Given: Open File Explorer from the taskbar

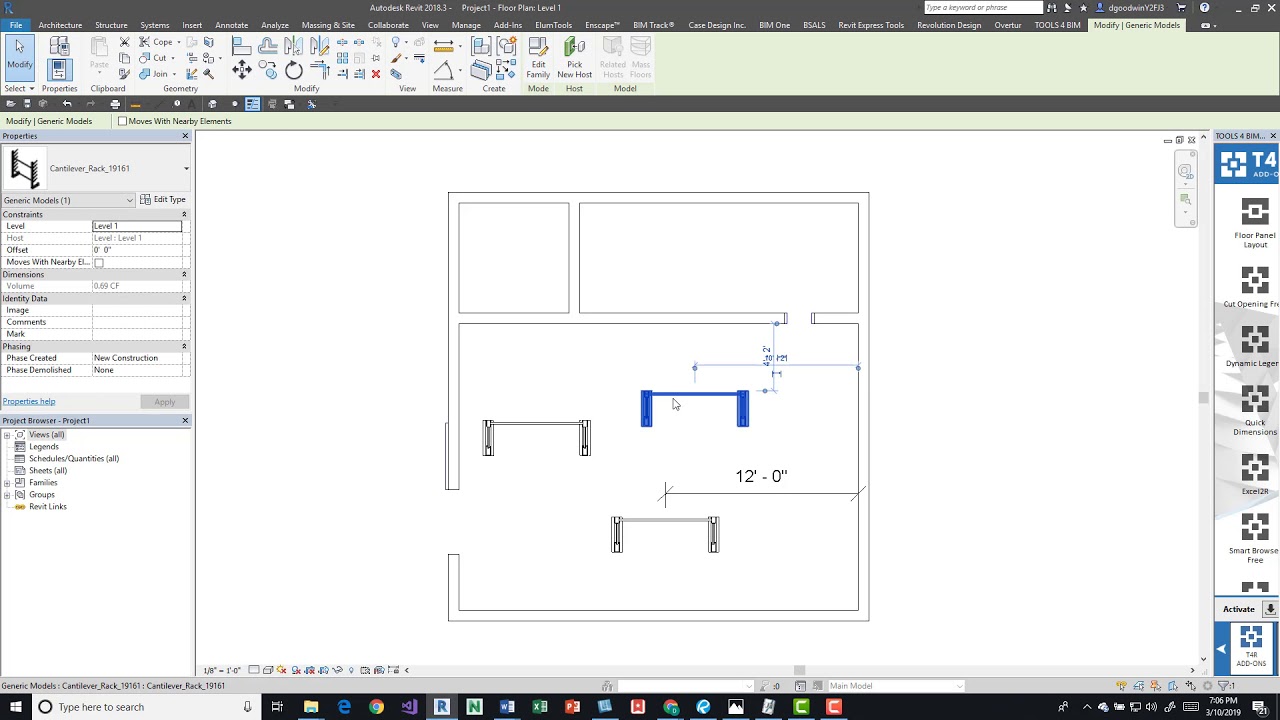Looking at the screenshot, I should (311, 707).
